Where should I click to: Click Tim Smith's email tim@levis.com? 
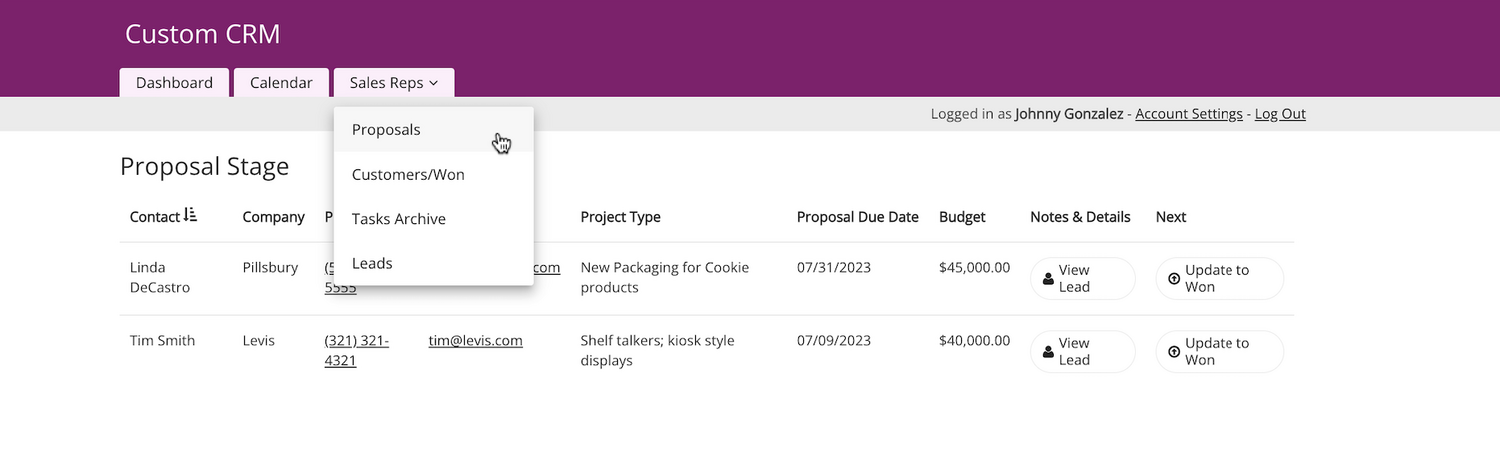[475, 341]
